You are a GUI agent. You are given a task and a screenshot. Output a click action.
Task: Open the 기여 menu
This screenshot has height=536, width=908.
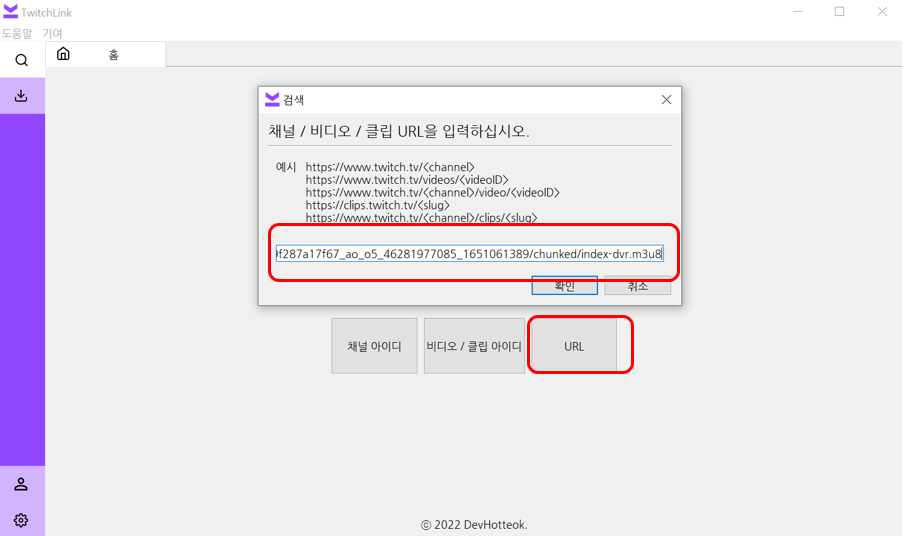(52, 34)
